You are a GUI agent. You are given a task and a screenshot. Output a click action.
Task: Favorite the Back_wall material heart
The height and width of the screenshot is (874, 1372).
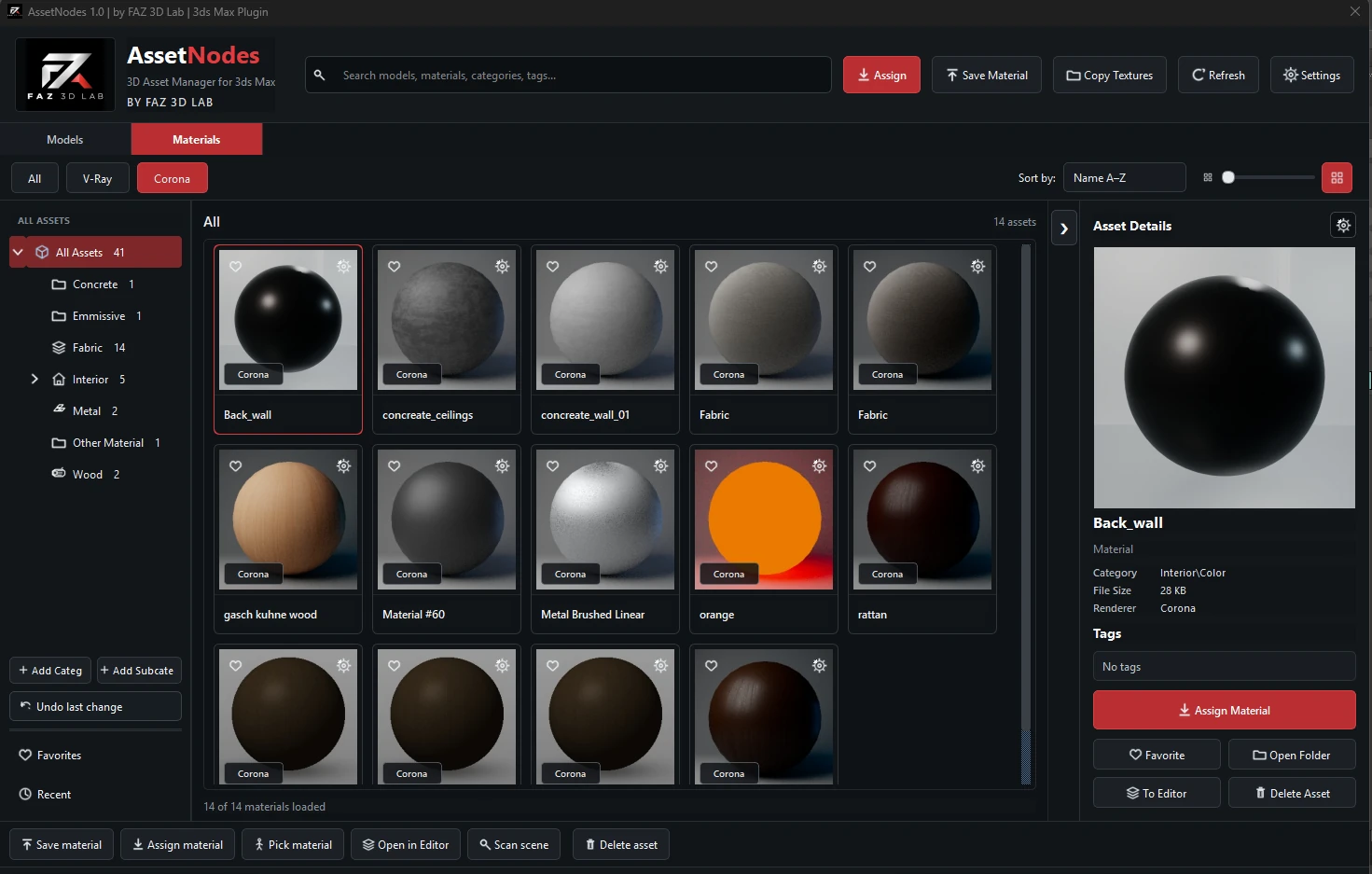pyautogui.click(x=236, y=267)
